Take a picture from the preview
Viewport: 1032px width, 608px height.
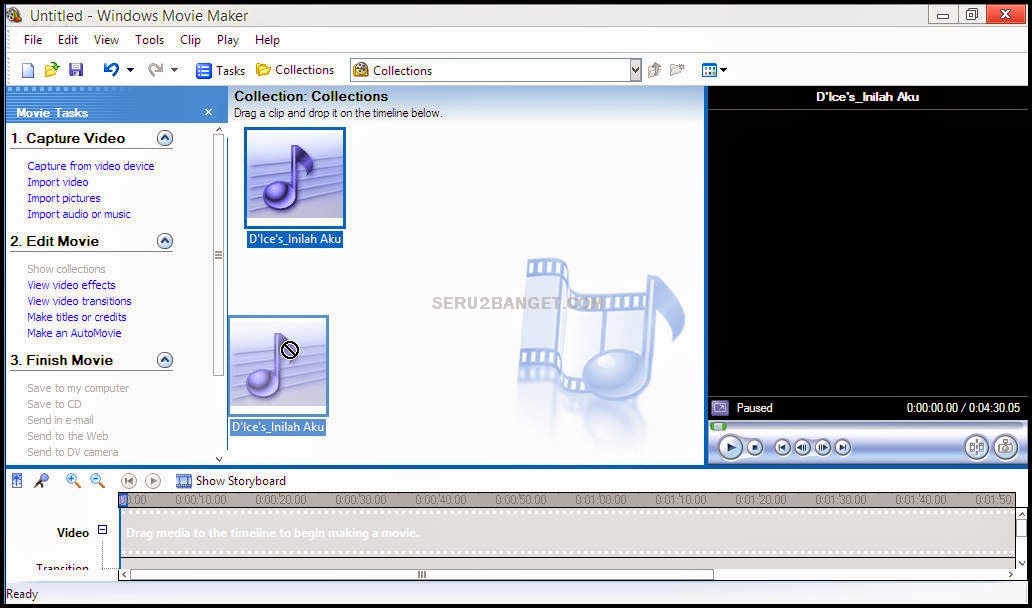[x=1006, y=447]
